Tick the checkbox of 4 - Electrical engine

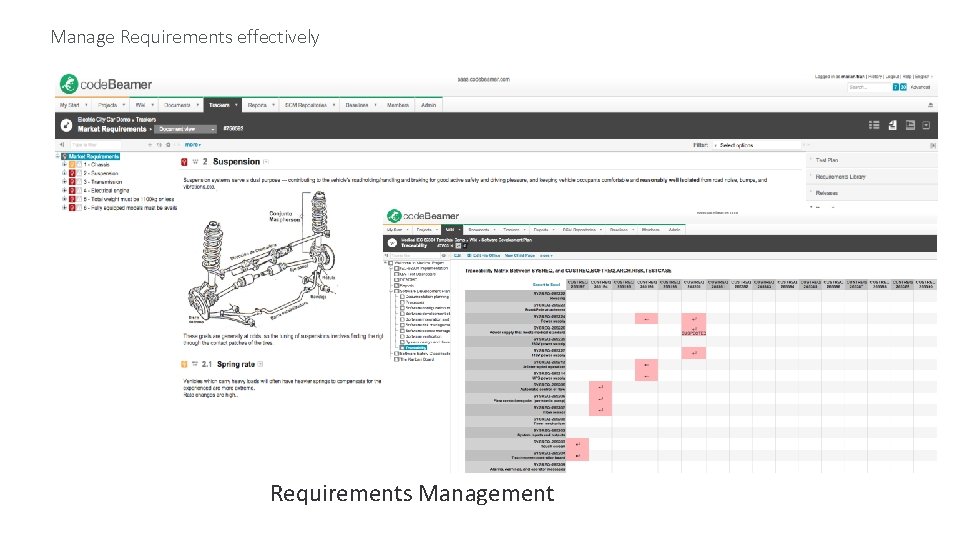[x=79, y=190]
